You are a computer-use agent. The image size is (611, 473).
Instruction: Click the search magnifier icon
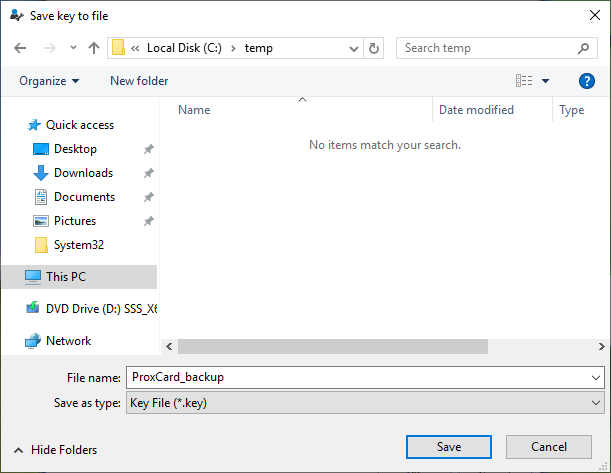583,48
